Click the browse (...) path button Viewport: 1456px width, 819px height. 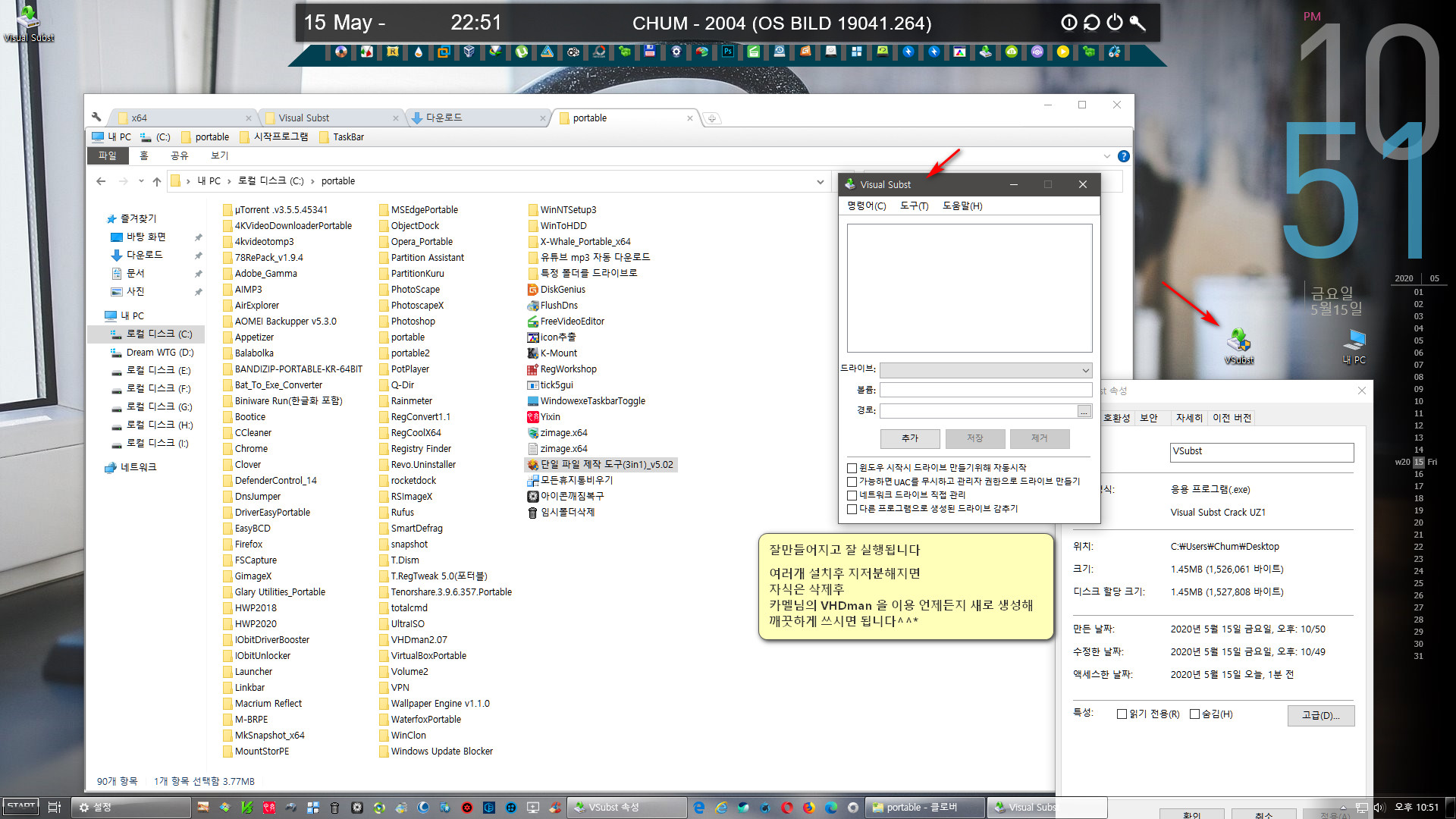[x=1084, y=411]
